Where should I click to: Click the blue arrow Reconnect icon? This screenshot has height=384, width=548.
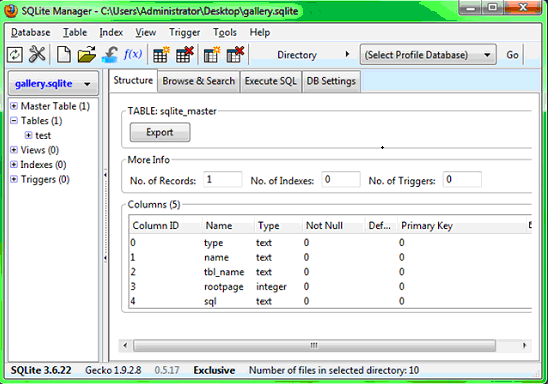110,55
